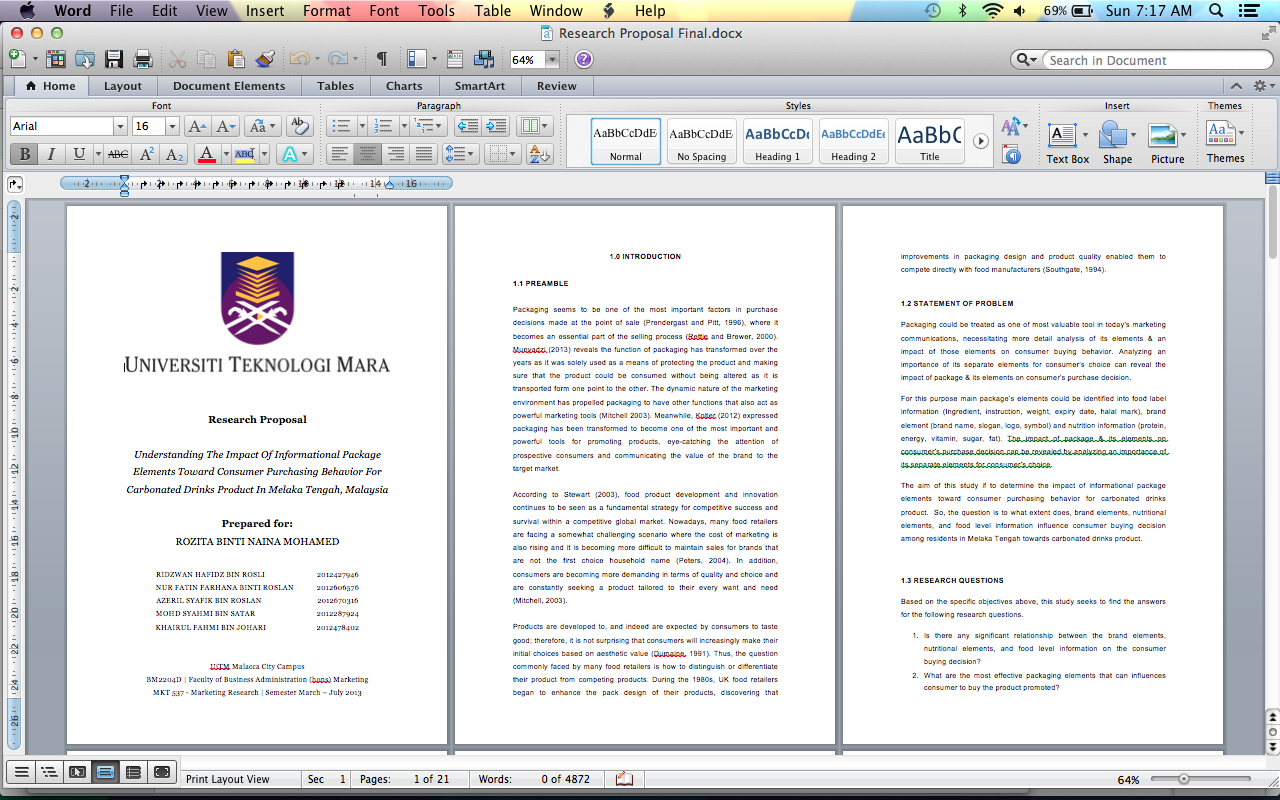Open the Change Case (Aa) dropdown
Screen dimensions: 1280x800
[x=262, y=126]
